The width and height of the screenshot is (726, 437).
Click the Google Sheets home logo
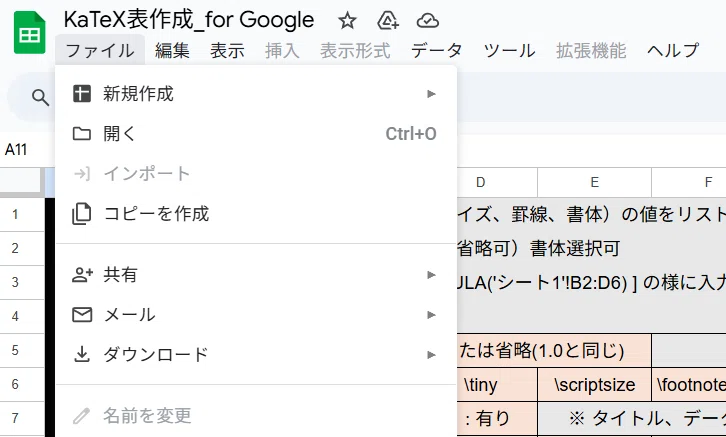pos(30,32)
